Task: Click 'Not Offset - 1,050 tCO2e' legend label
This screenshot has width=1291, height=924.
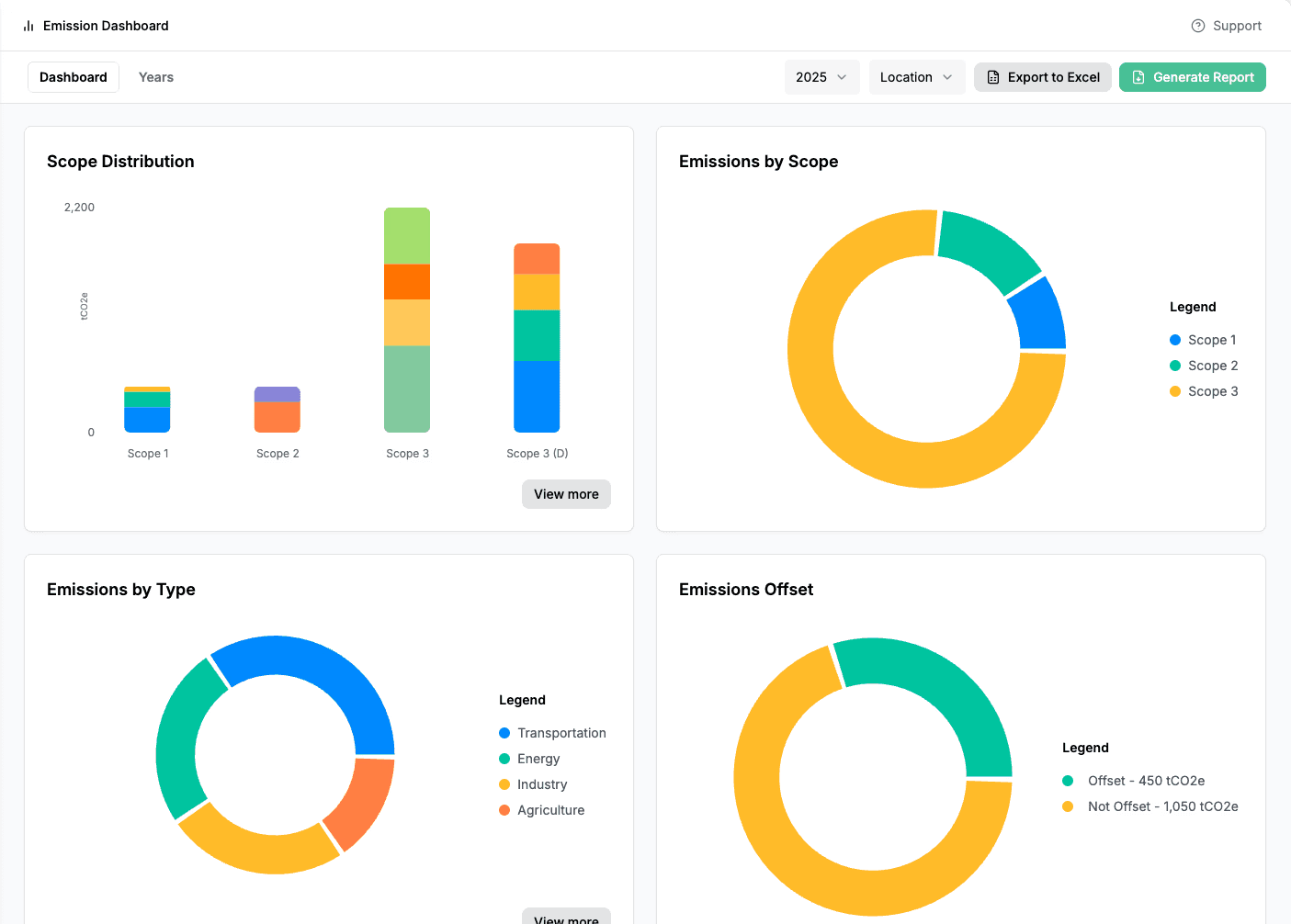Action: point(1162,806)
